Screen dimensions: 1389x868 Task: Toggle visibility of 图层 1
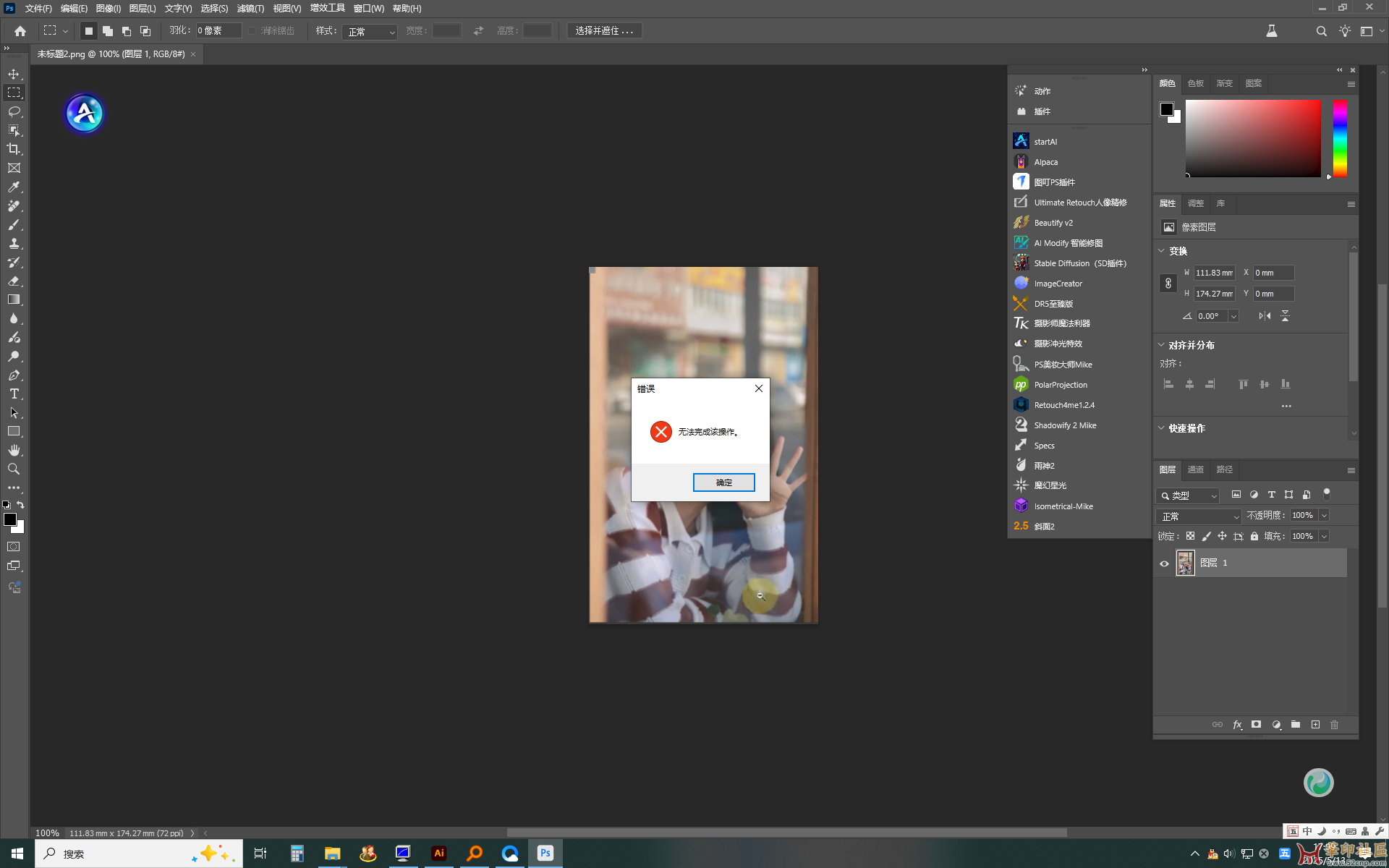pos(1164,563)
